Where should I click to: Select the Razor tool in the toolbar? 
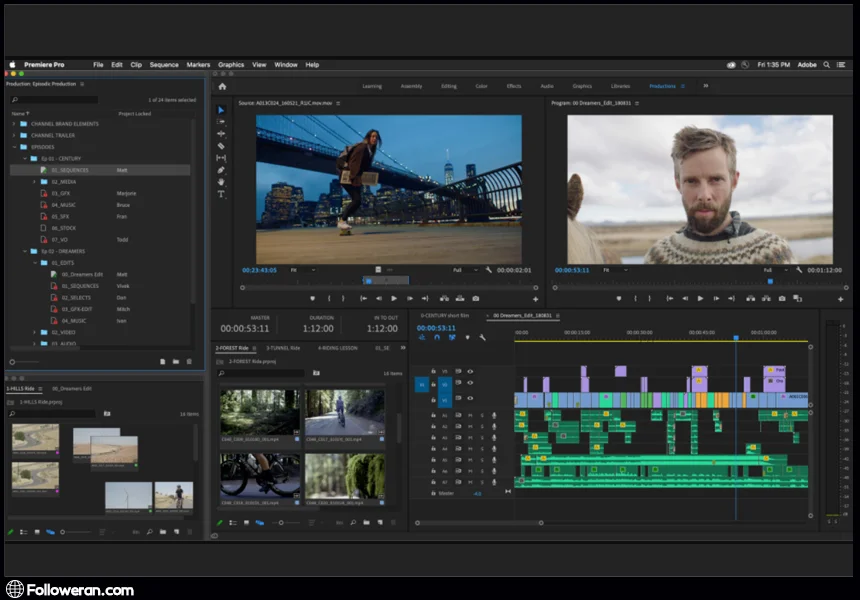pyautogui.click(x=221, y=146)
